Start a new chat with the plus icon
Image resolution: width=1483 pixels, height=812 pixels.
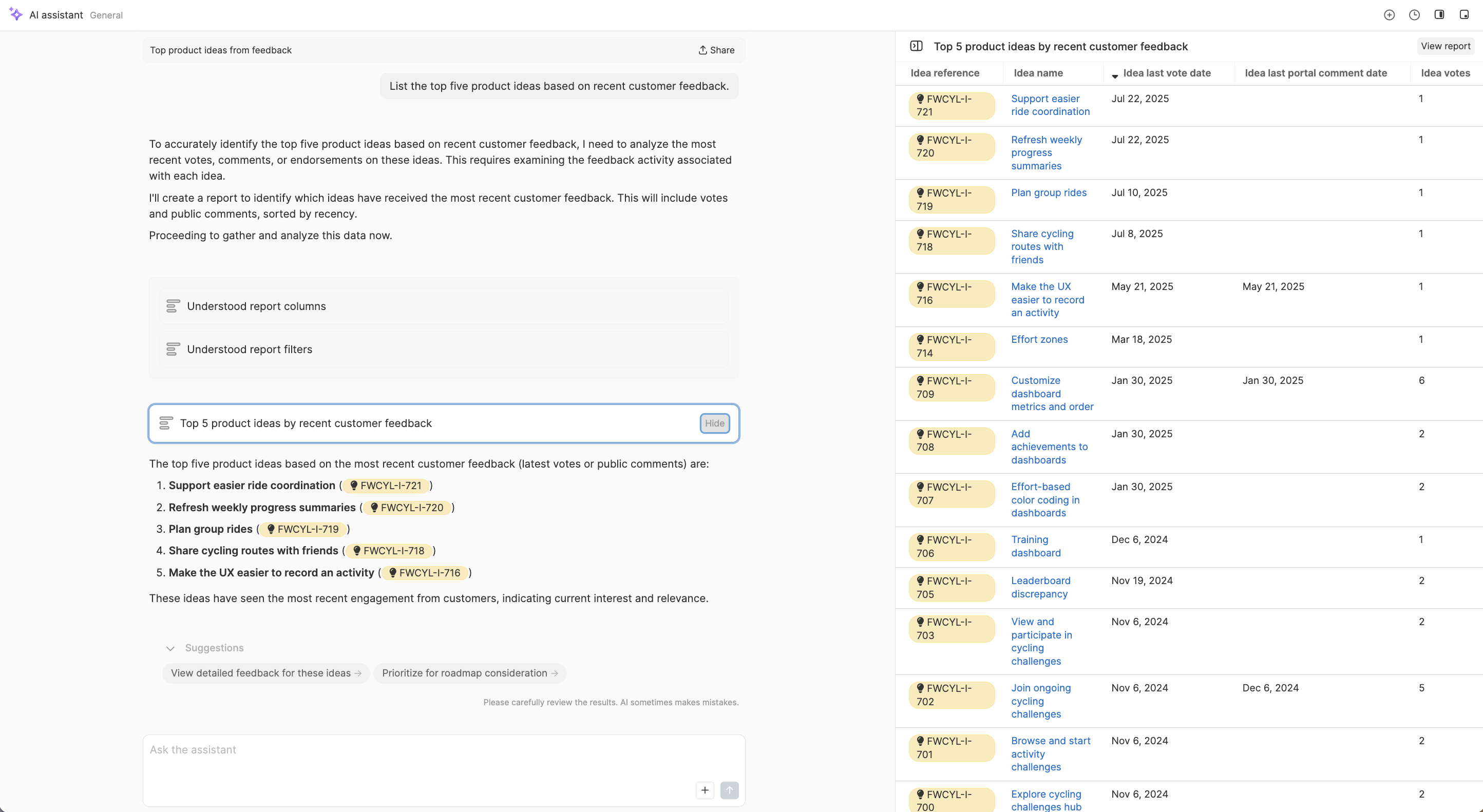click(x=1390, y=14)
